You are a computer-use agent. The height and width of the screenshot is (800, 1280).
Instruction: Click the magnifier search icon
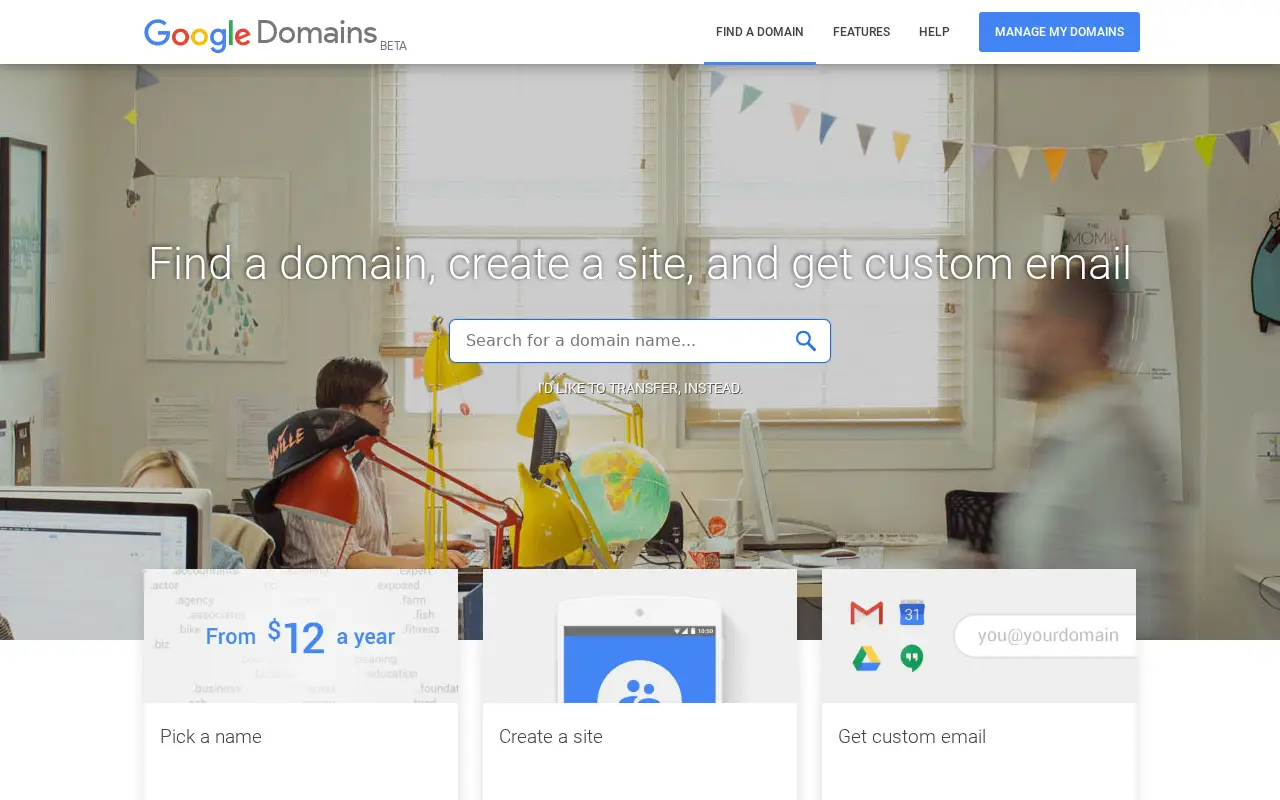pyautogui.click(x=806, y=341)
